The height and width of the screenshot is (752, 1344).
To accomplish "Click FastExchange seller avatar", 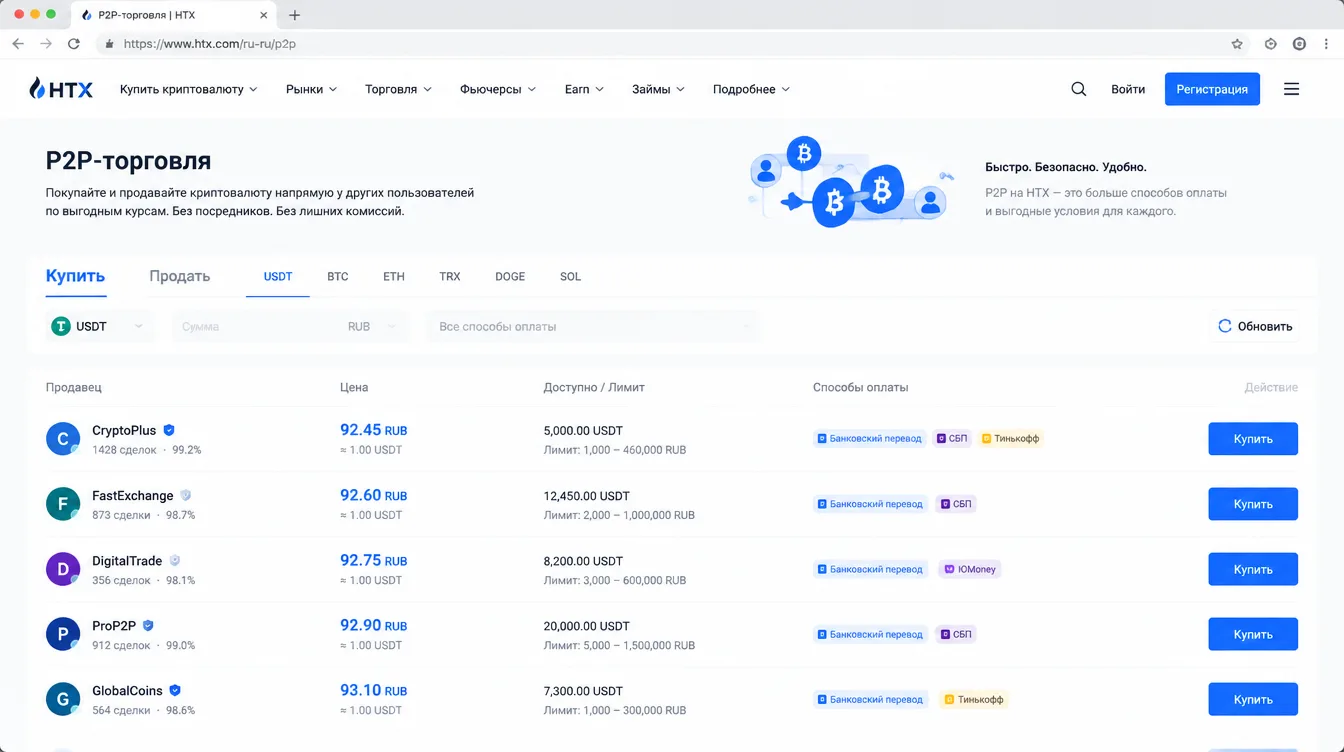I will [x=63, y=504].
